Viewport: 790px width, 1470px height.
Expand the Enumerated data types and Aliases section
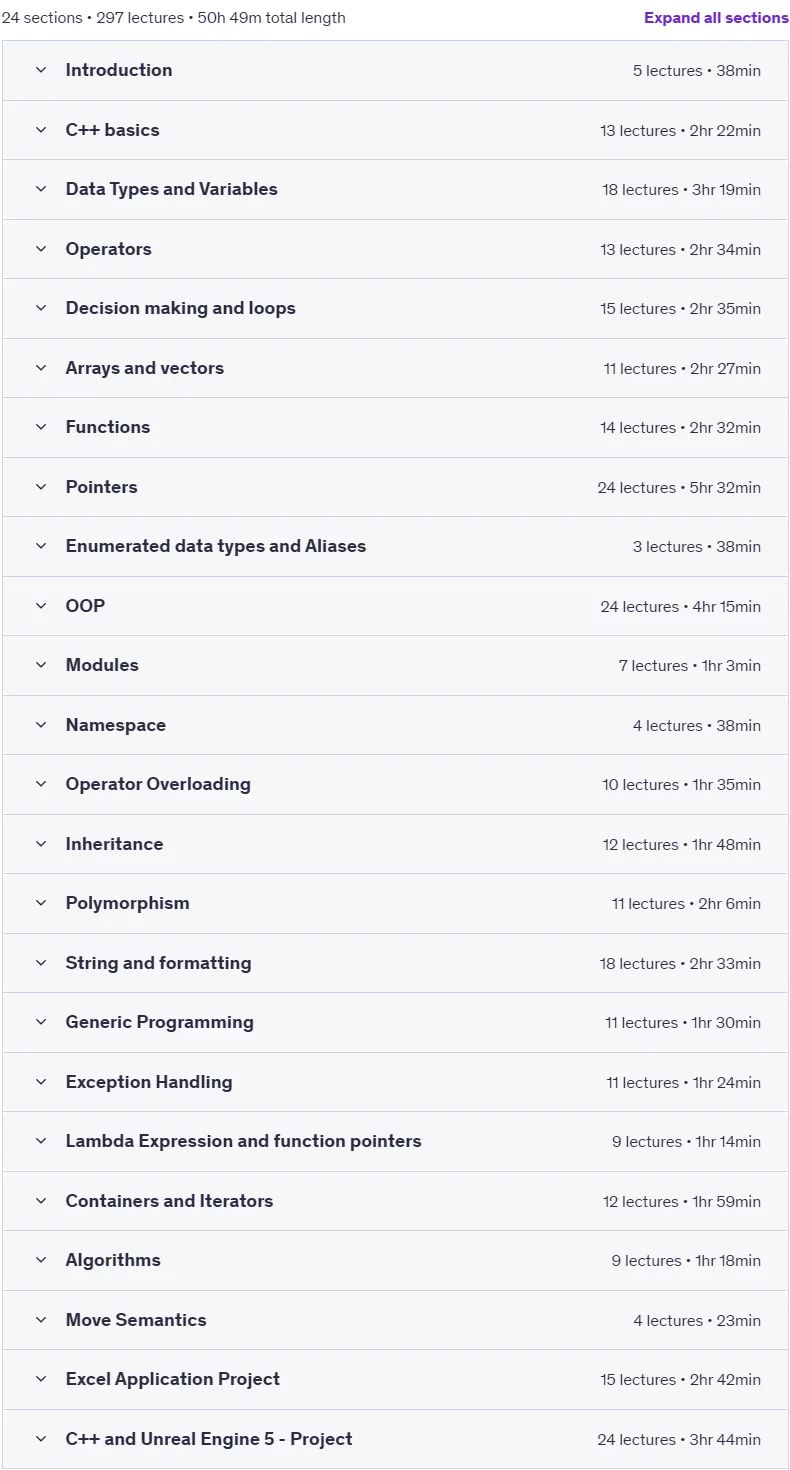pyautogui.click(x=395, y=546)
